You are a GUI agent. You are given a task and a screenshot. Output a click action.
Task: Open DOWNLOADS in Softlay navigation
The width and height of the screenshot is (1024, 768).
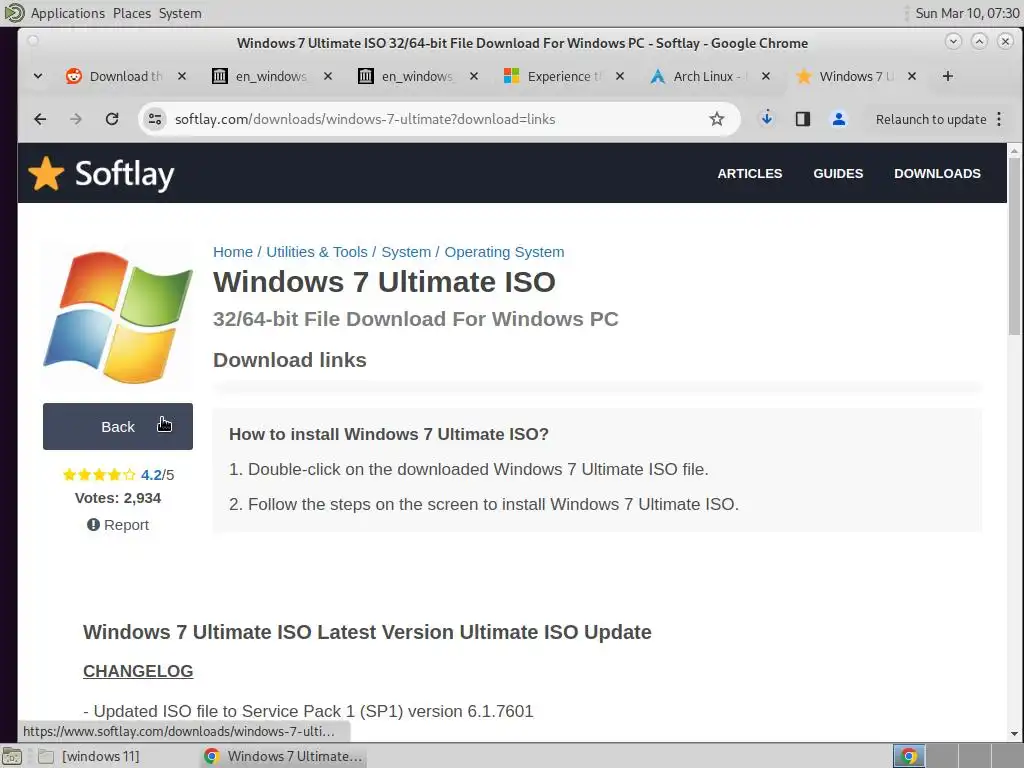click(x=937, y=173)
